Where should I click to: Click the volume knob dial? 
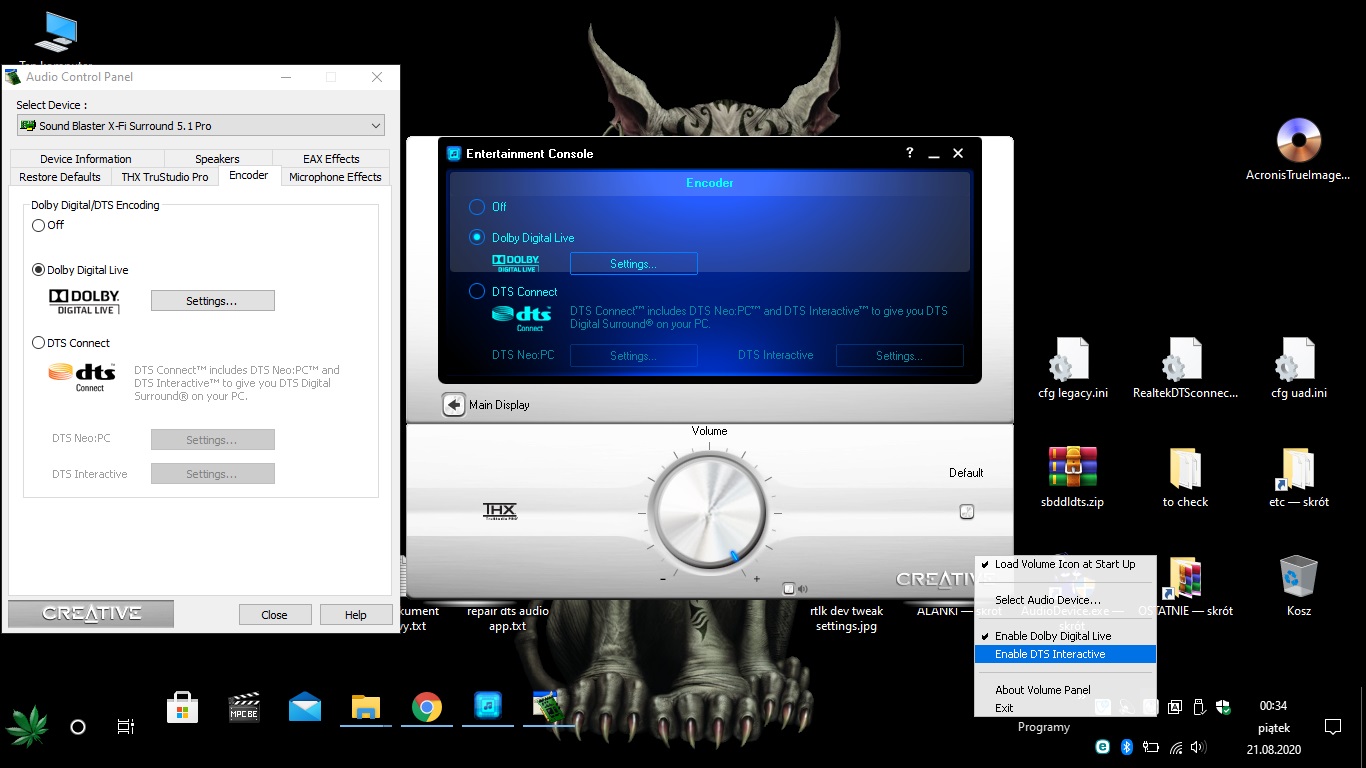tap(709, 514)
